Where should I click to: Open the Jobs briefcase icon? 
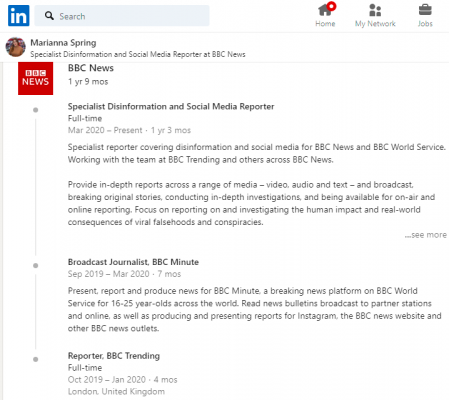425,10
